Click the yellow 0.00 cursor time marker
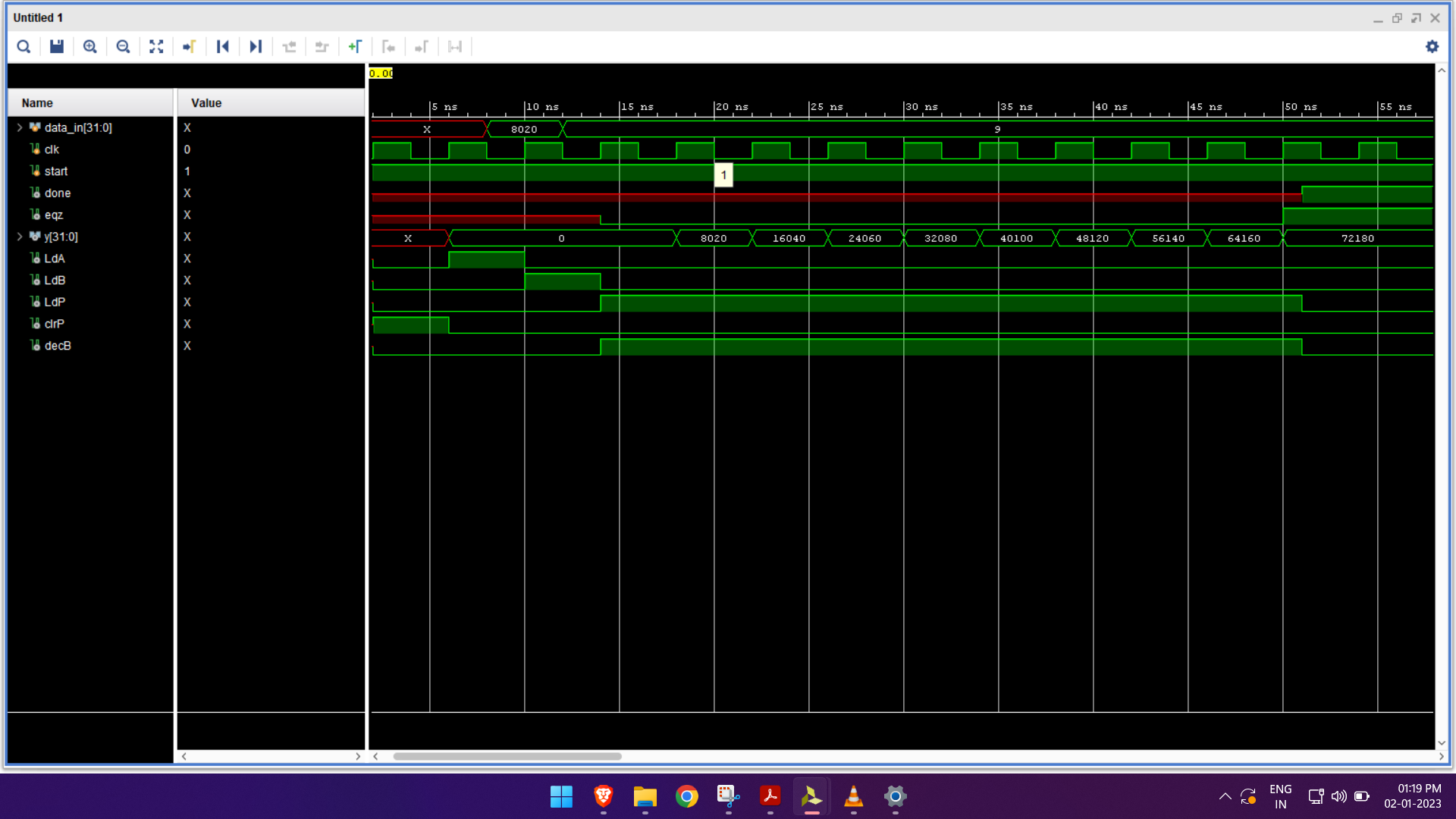1456x819 pixels. [381, 74]
